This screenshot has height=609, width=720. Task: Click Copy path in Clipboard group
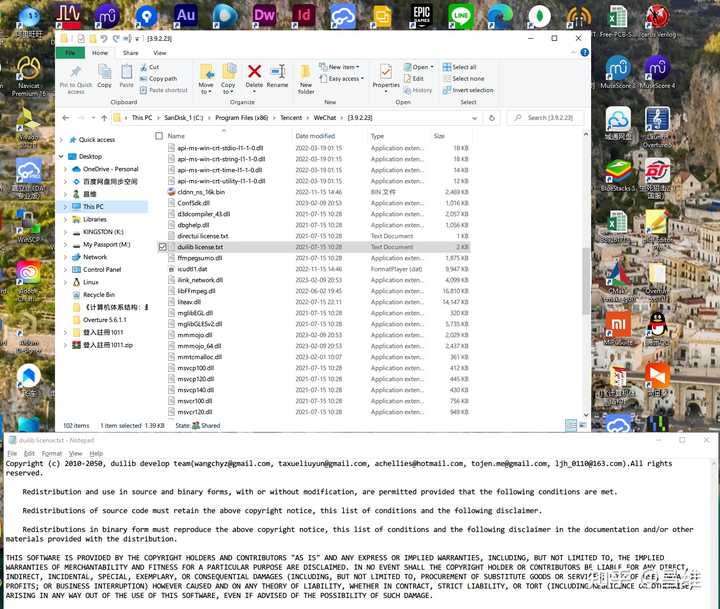pos(158,79)
